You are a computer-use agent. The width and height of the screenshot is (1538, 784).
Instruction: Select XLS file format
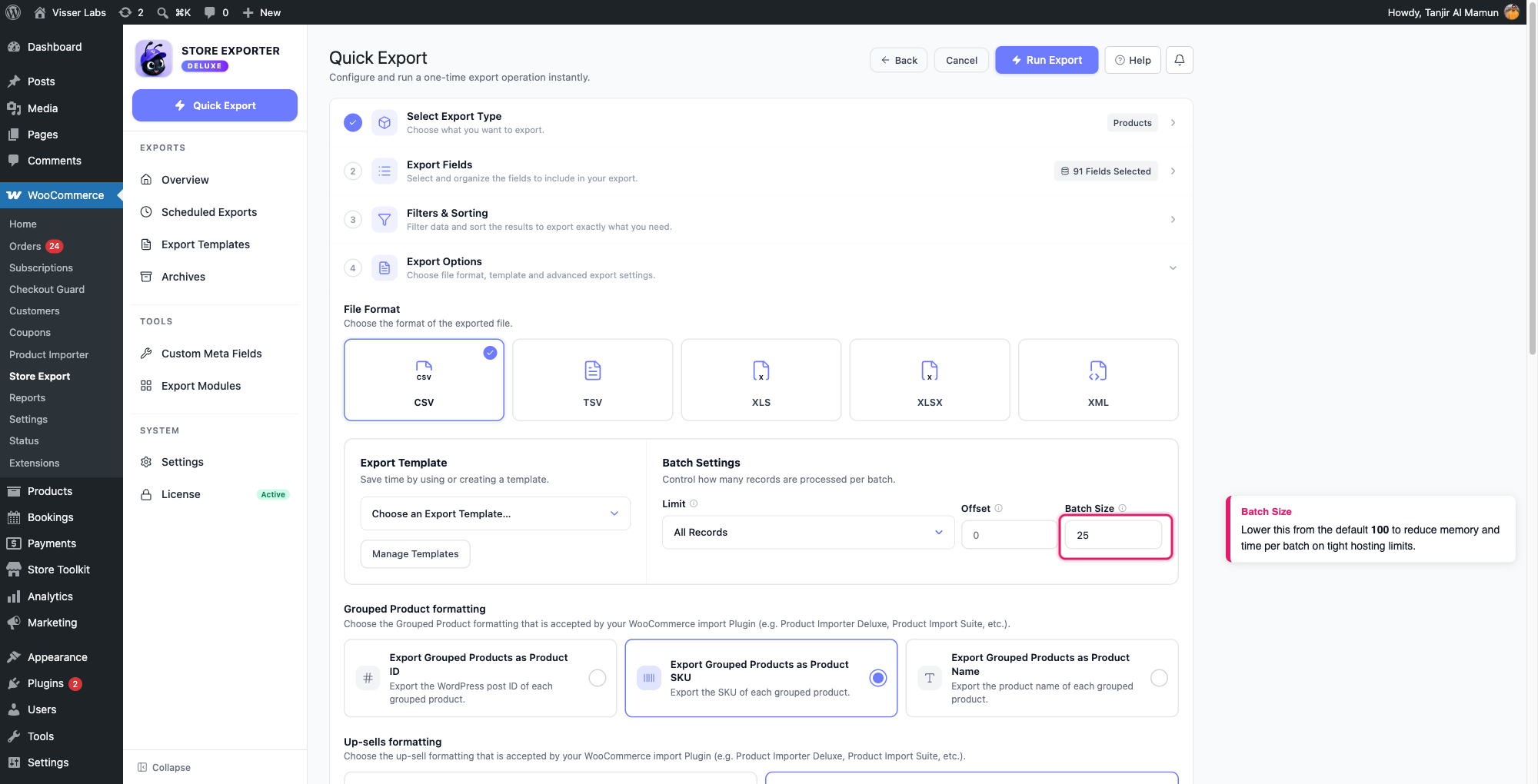point(761,380)
